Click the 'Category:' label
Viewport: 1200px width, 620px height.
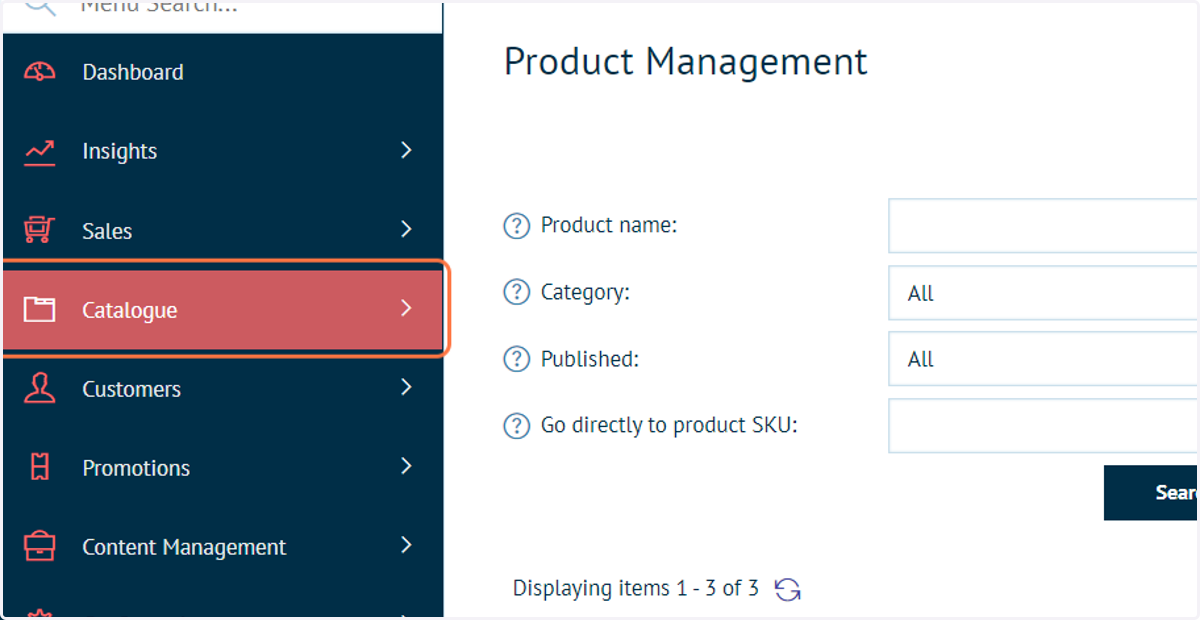click(x=585, y=292)
